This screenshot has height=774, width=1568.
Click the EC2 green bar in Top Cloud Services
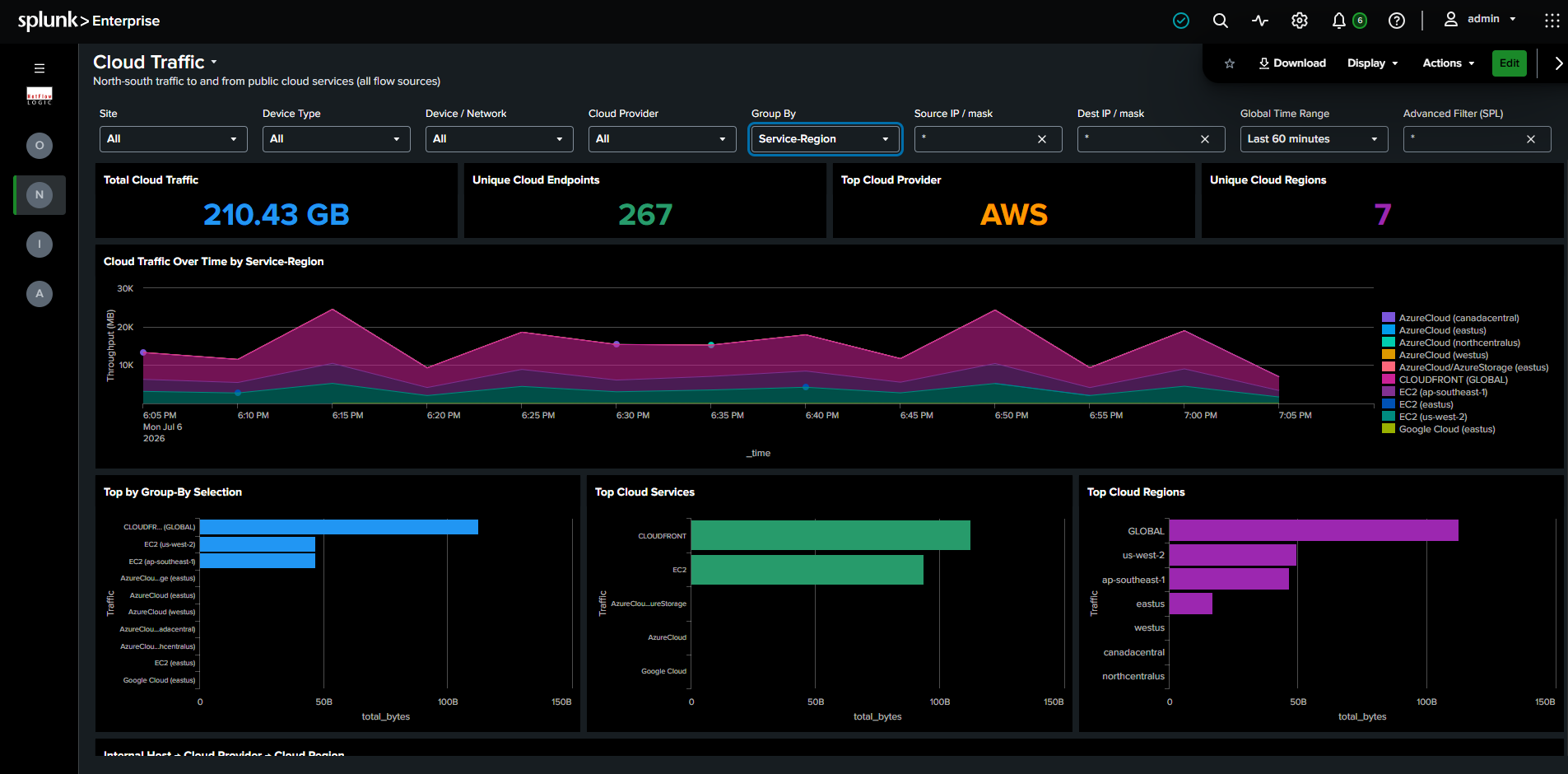click(x=807, y=570)
